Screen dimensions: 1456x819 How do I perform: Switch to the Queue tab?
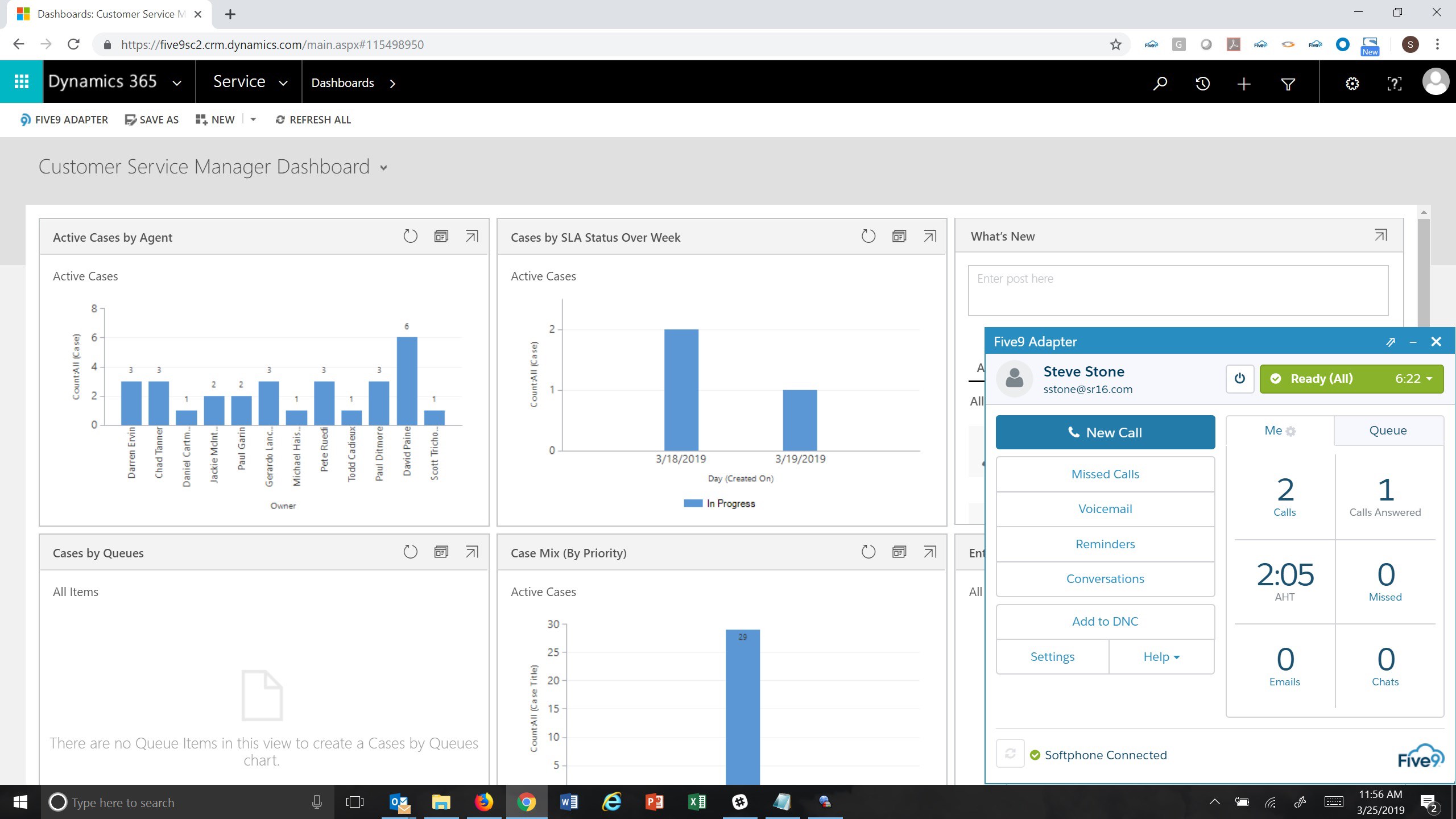tap(1387, 431)
